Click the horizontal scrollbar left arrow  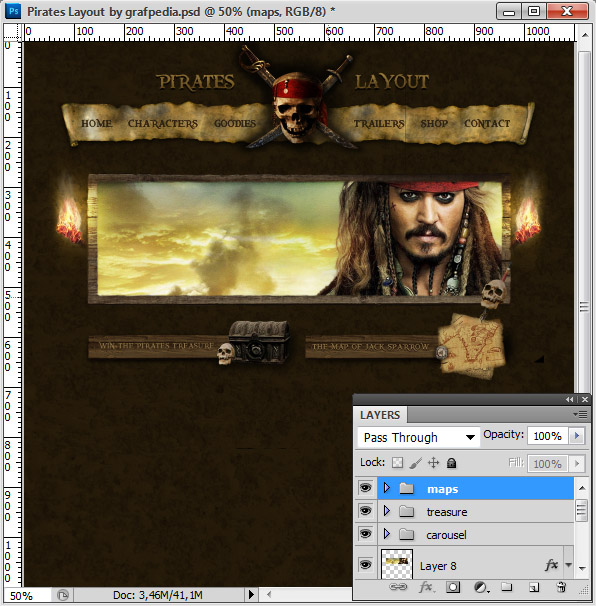pyautogui.click(x=269, y=594)
